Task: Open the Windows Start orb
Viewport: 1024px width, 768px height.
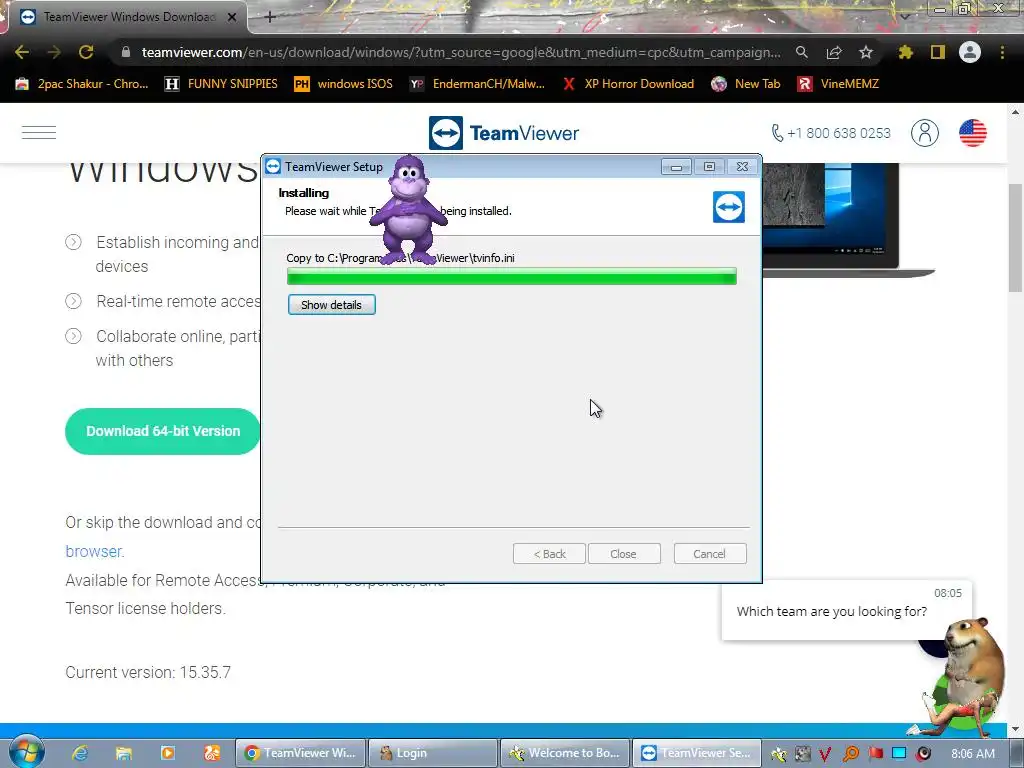Action: pyautogui.click(x=26, y=751)
